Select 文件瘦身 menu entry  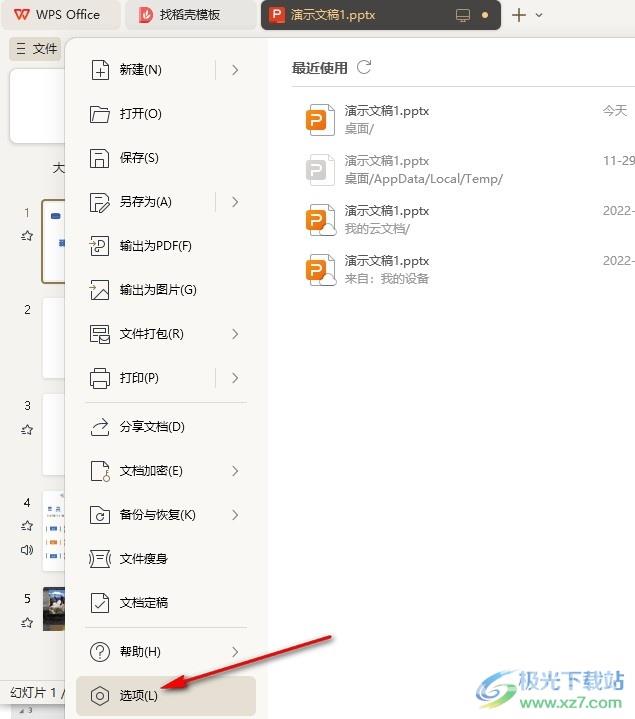[166, 559]
